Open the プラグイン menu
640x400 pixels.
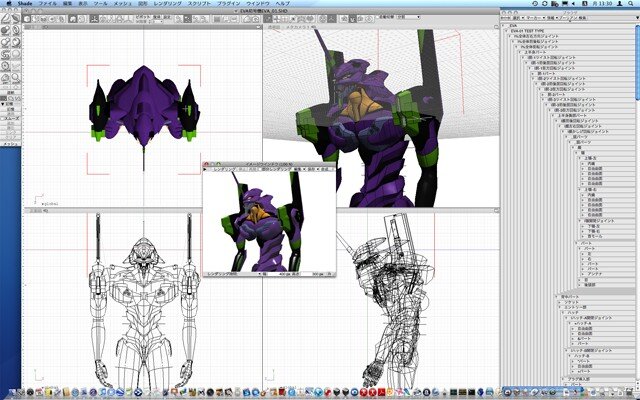[x=229, y=3]
